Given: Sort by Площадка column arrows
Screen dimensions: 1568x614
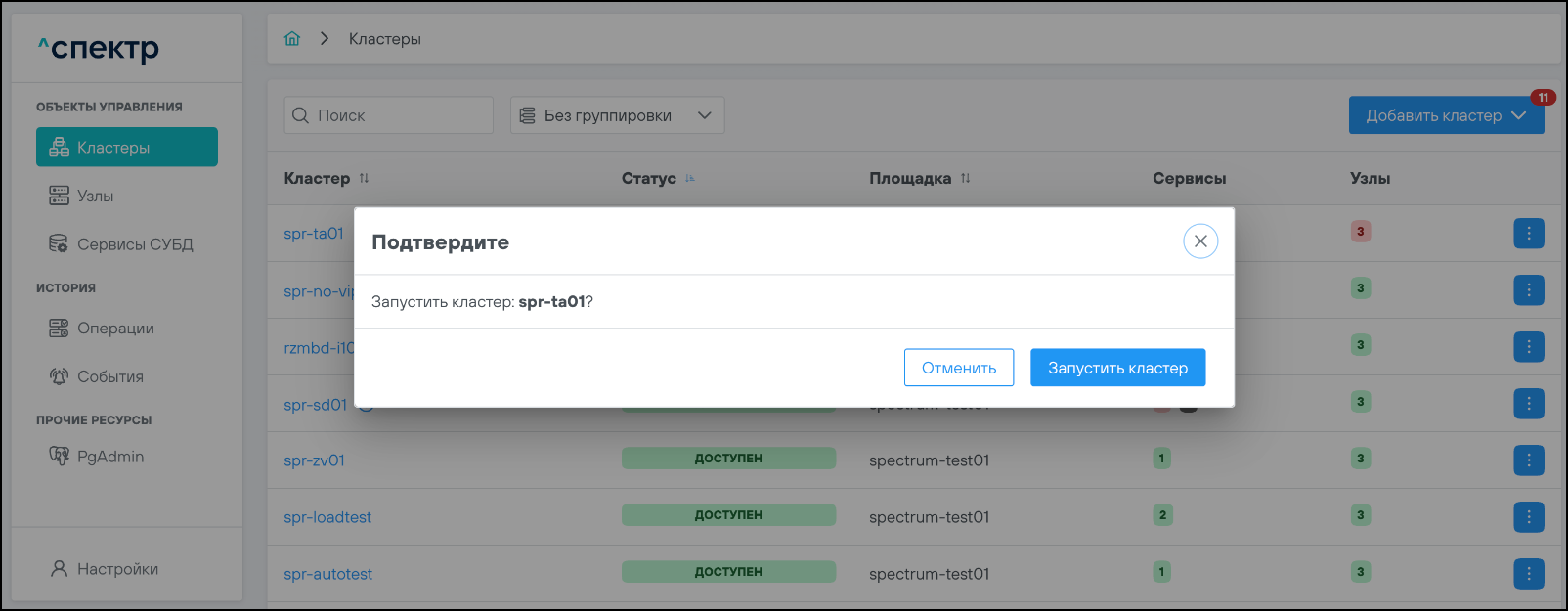Looking at the screenshot, I should click(x=966, y=179).
